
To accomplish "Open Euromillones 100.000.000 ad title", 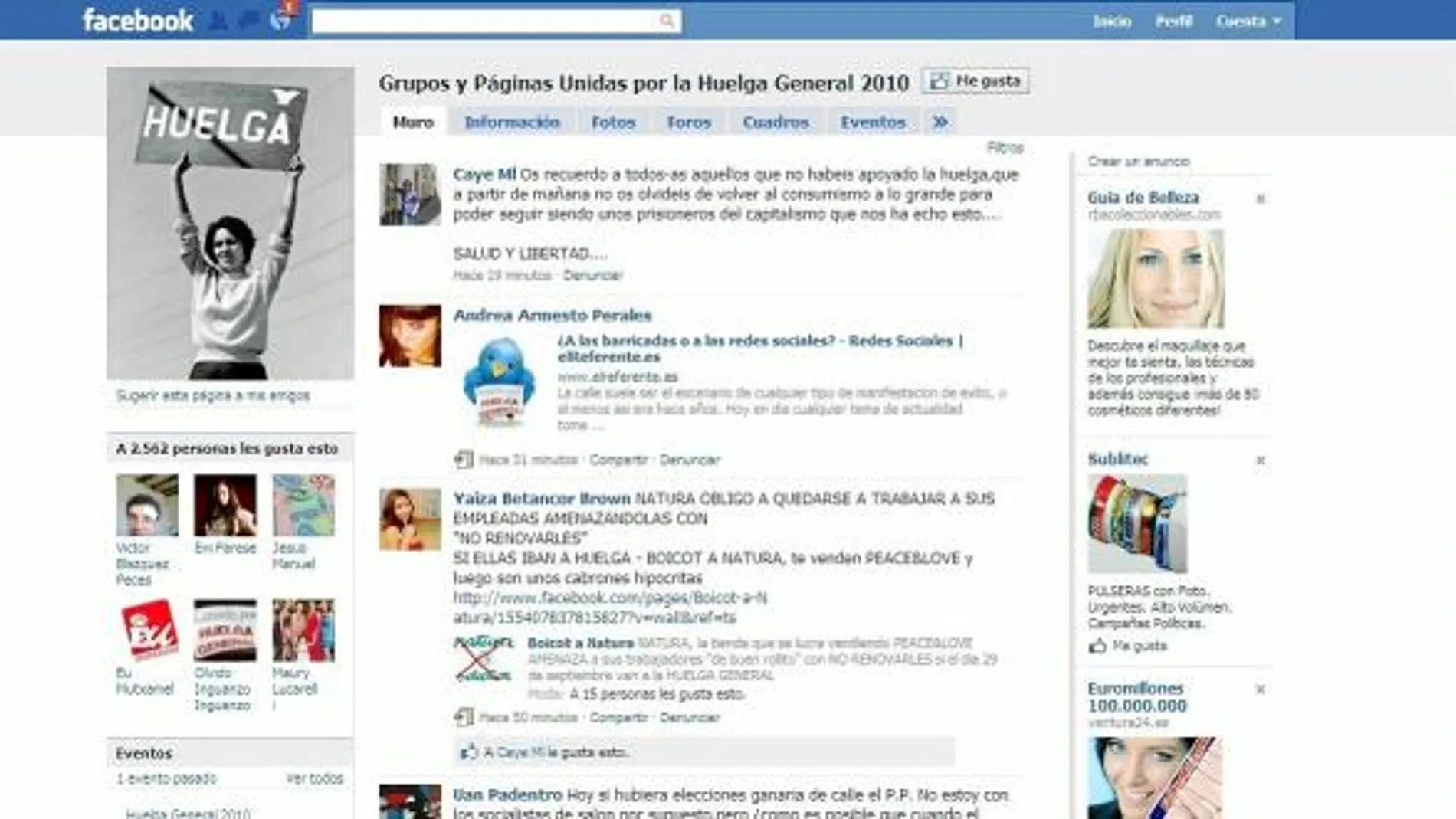I will 1137,697.
